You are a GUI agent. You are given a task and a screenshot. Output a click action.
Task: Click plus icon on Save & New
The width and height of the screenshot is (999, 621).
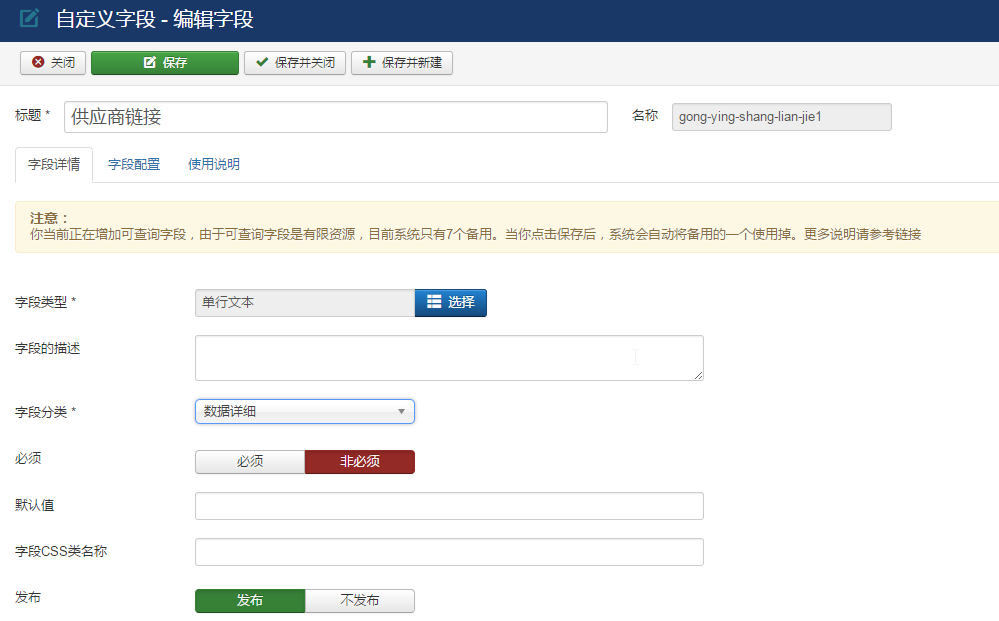coord(369,63)
